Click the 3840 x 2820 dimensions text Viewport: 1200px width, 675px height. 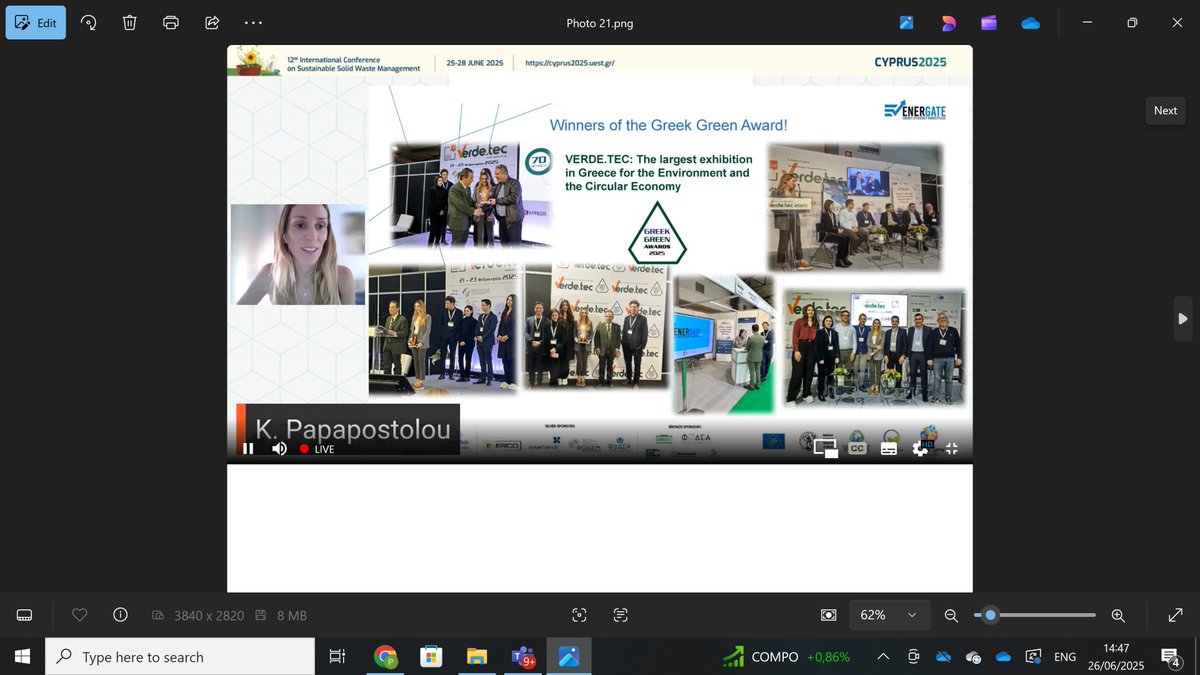pos(208,616)
